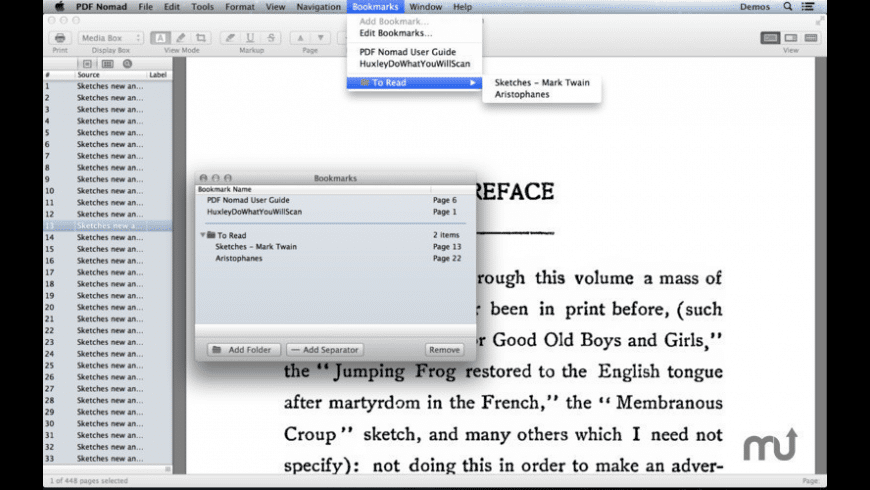Select the pencil edit view mode icon

[181, 38]
